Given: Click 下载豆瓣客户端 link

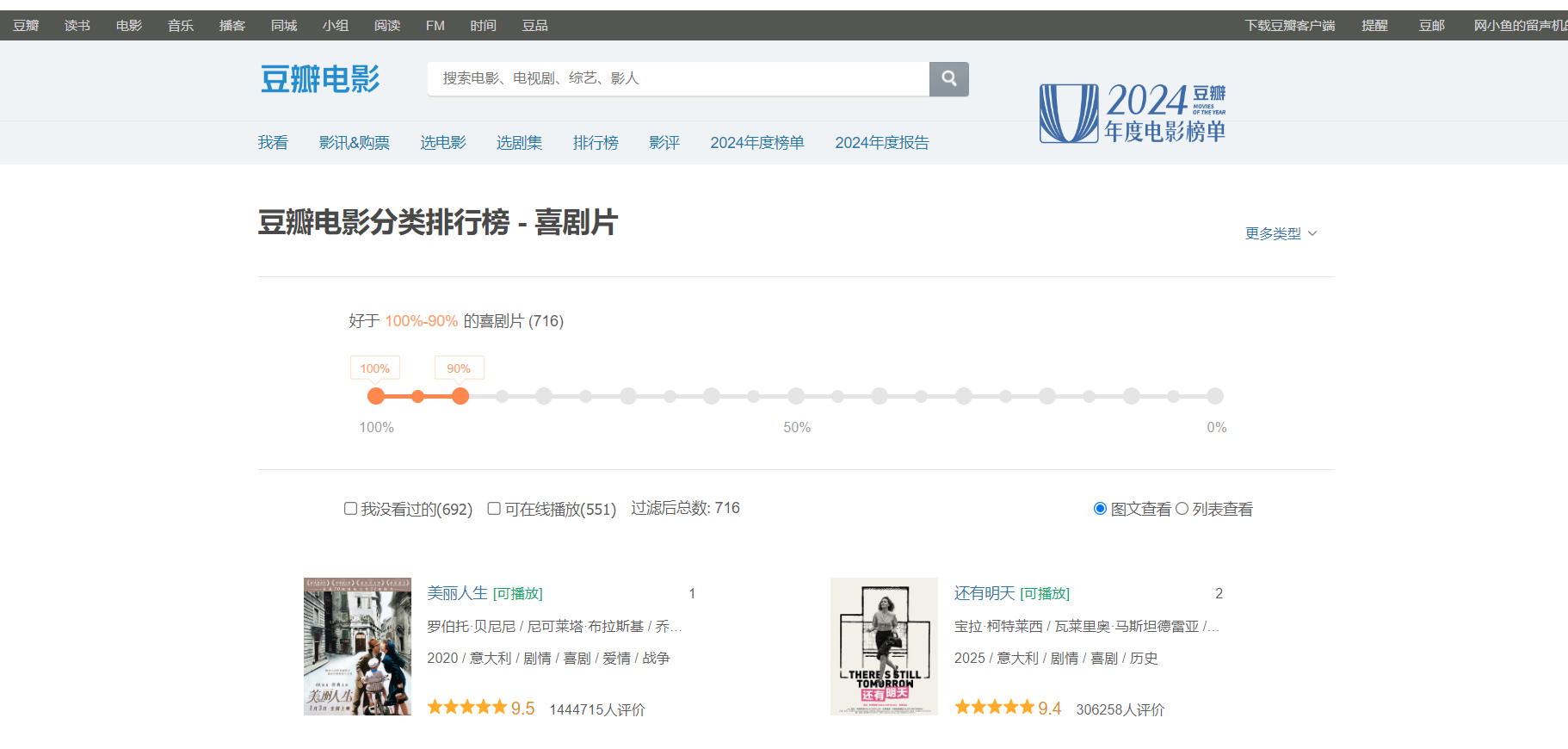Looking at the screenshot, I should coord(1290,26).
